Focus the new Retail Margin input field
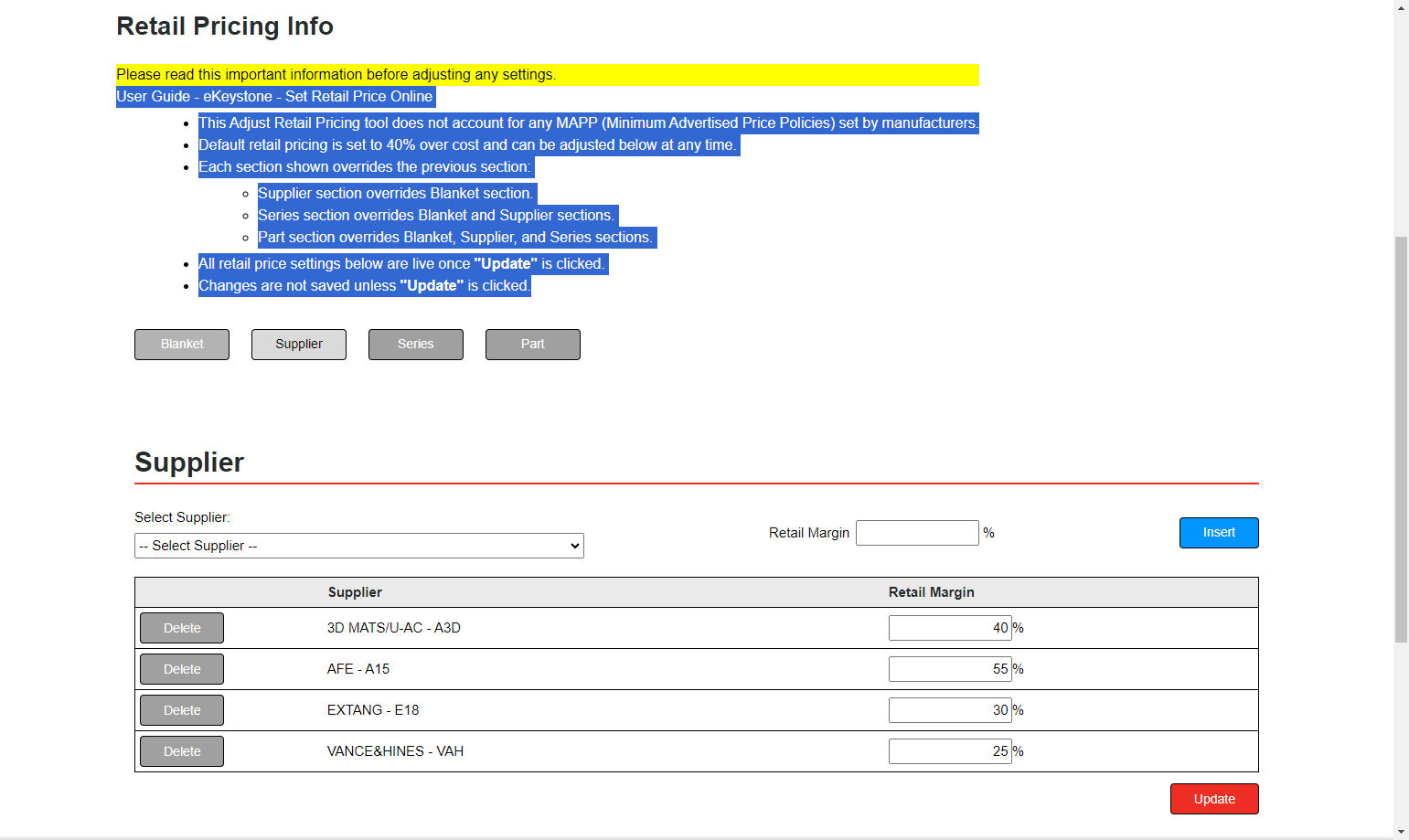This screenshot has height=840, width=1409. point(917,533)
